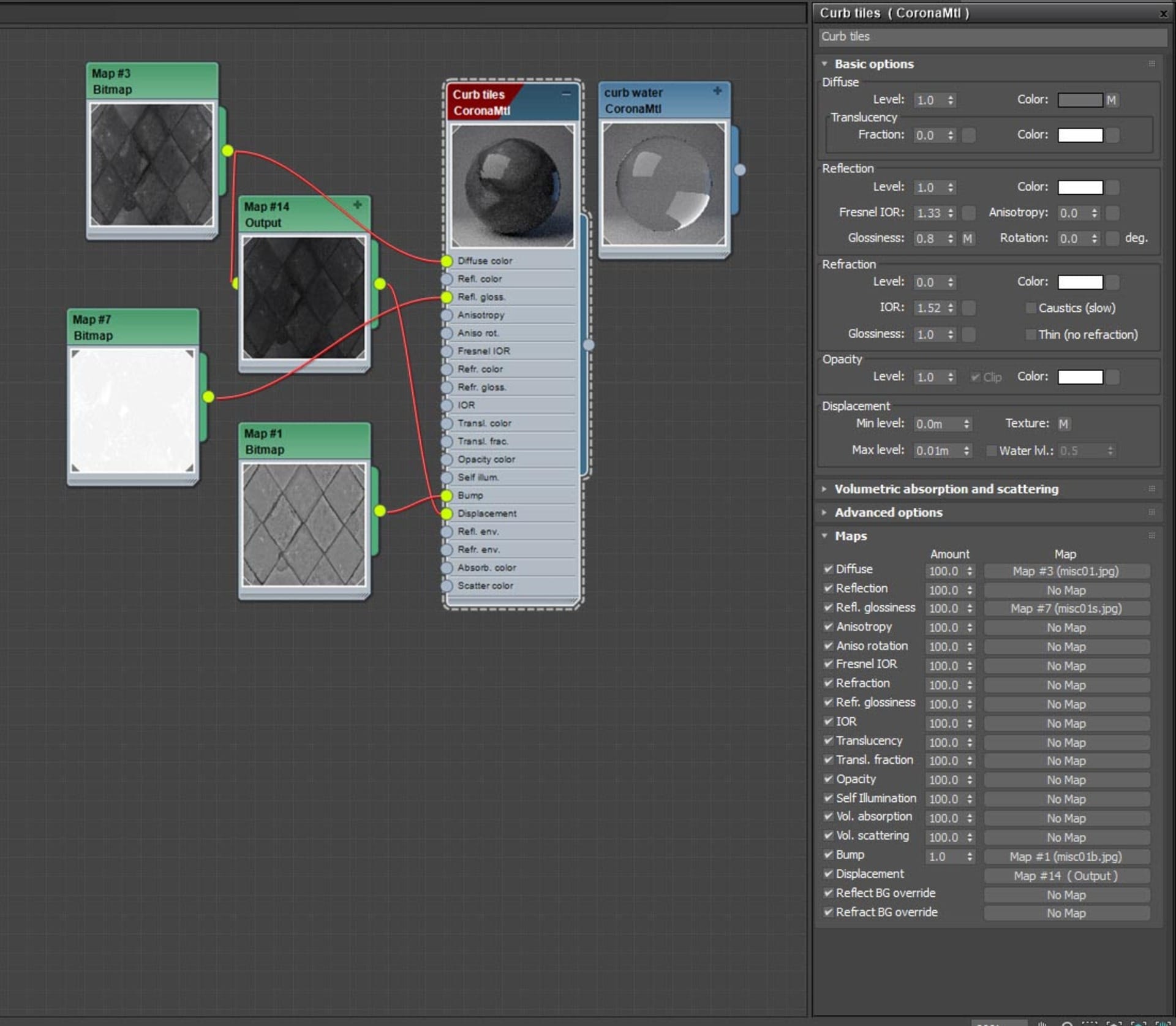The image size is (1176, 1026).
Task: Open the Map #1 (misc01b.jpg) bump map button
Action: click(1066, 857)
